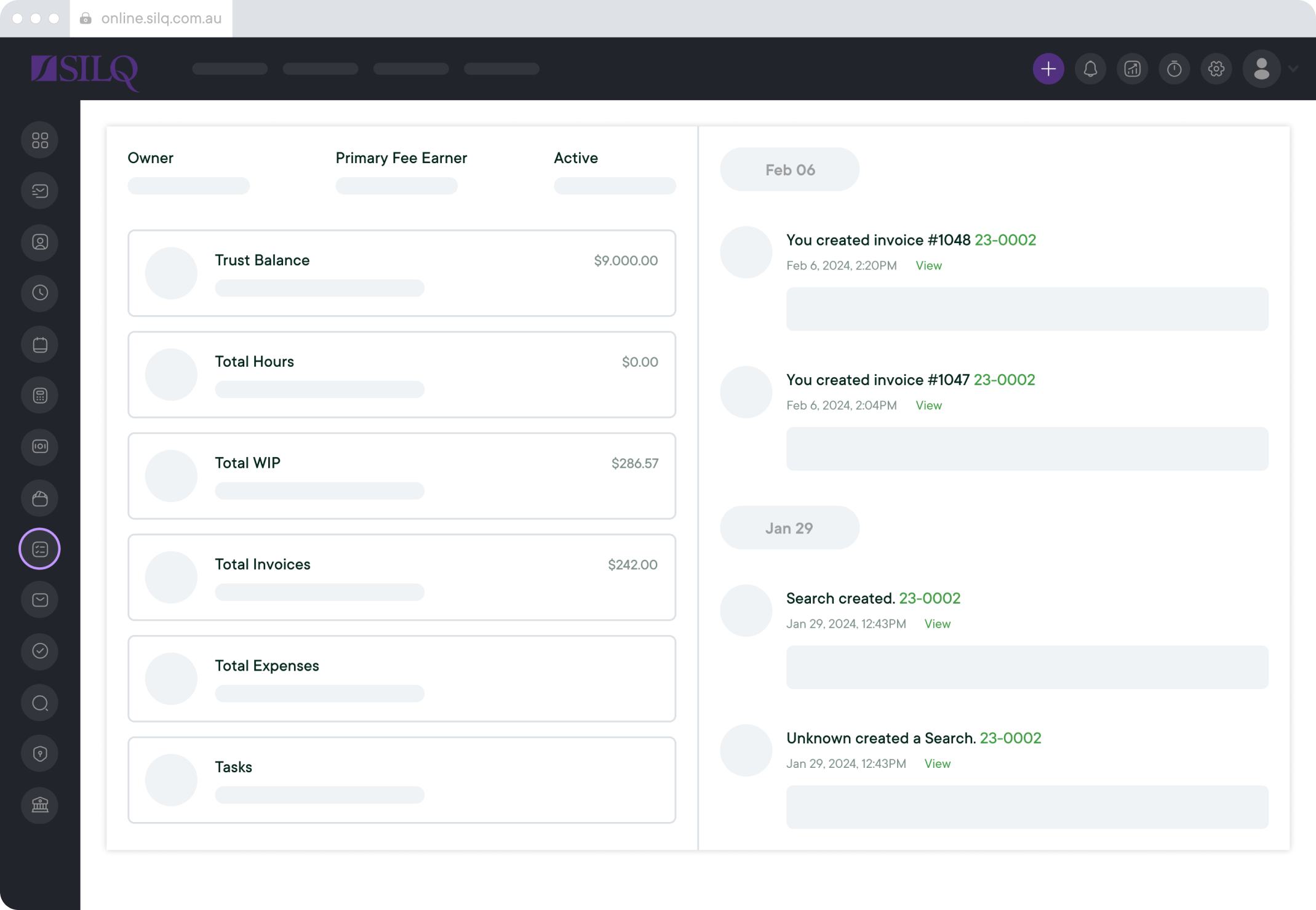Open the mail envelope sidebar icon
Screen dimensions: 1316x910
tap(40, 600)
